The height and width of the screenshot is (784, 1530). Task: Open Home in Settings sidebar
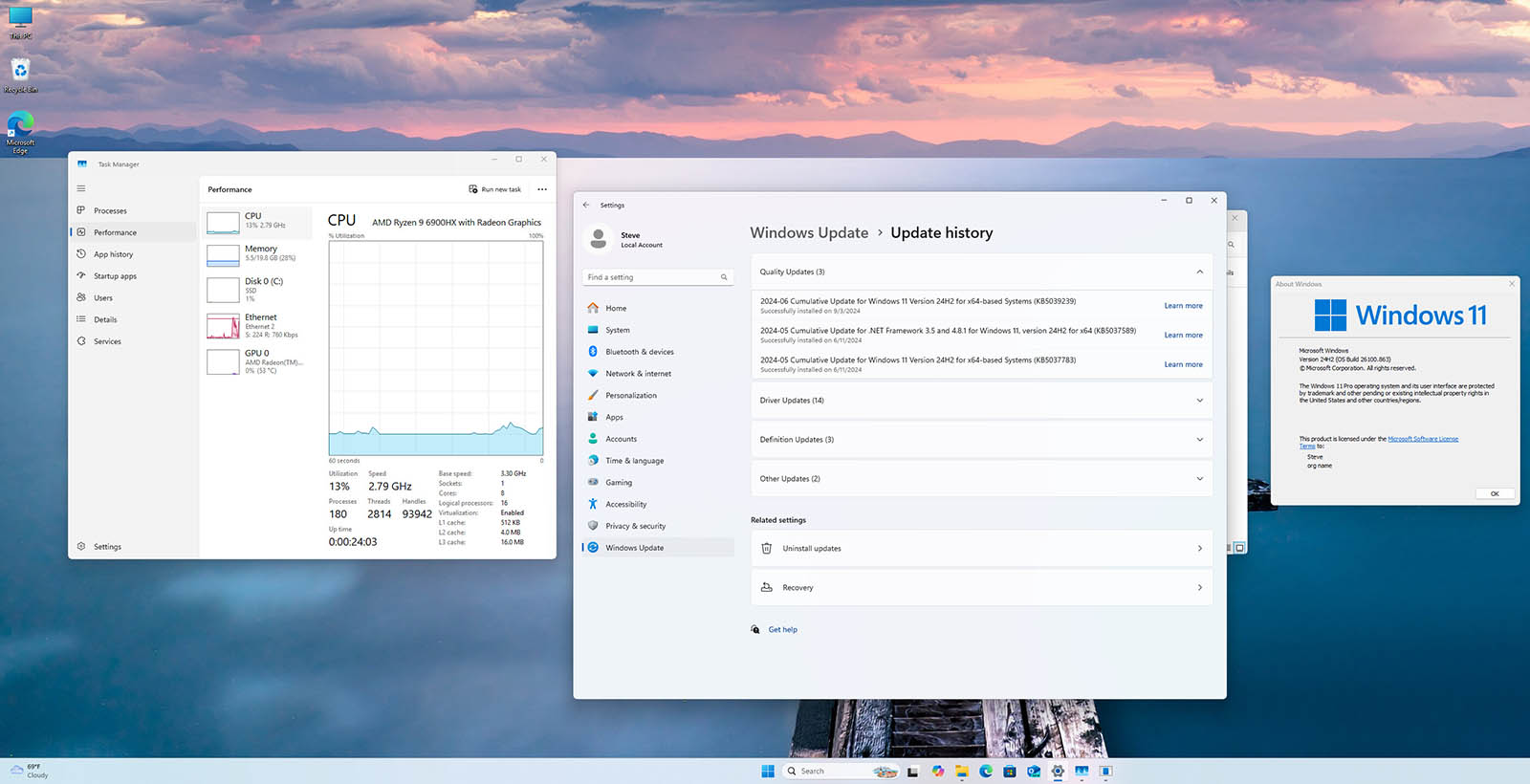(x=658, y=308)
